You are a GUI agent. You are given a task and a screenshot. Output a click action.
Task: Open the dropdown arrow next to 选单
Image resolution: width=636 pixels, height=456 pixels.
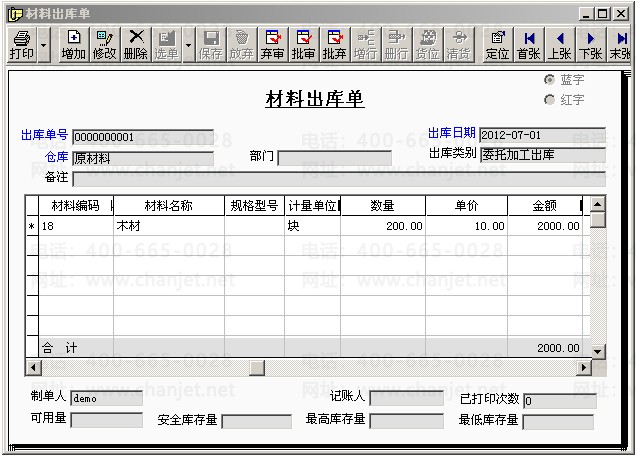(x=189, y=45)
